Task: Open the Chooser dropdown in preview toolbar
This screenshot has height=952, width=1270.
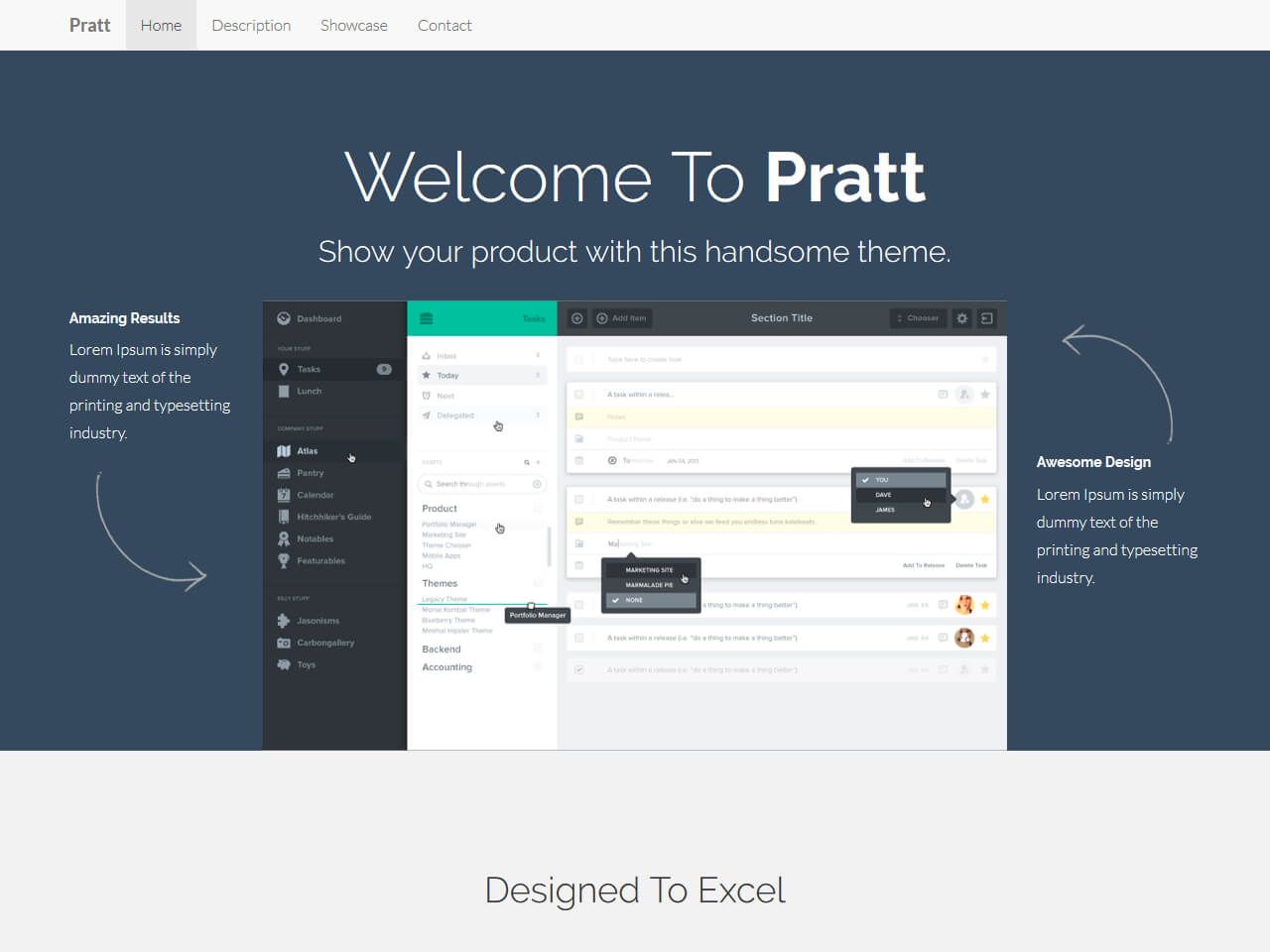Action: [x=918, y=318]
